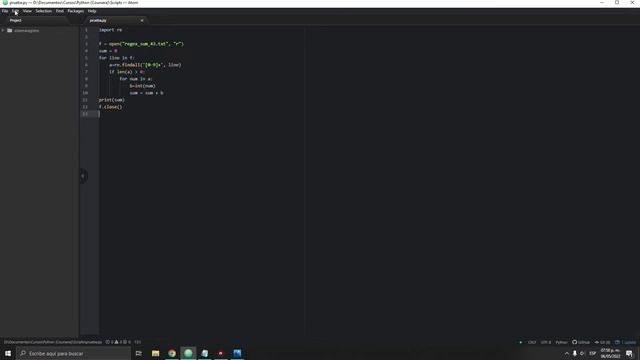Click the 'sum = 0' code line
Viewport: 640px width, 360px height.
[108, 51]
